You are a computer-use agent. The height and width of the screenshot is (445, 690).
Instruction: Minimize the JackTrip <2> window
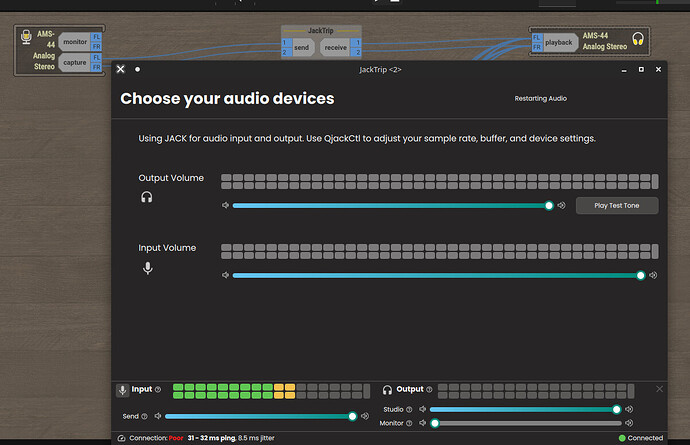coord(624,70)
